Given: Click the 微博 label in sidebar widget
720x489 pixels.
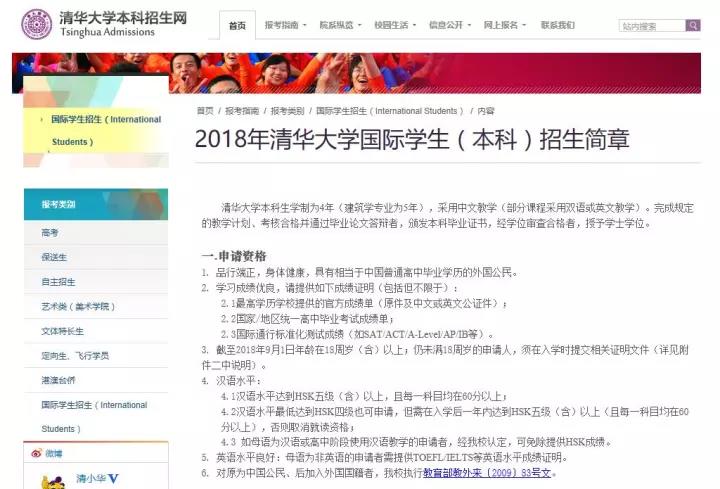Looking at the screenshot, I should coord(54,454).
